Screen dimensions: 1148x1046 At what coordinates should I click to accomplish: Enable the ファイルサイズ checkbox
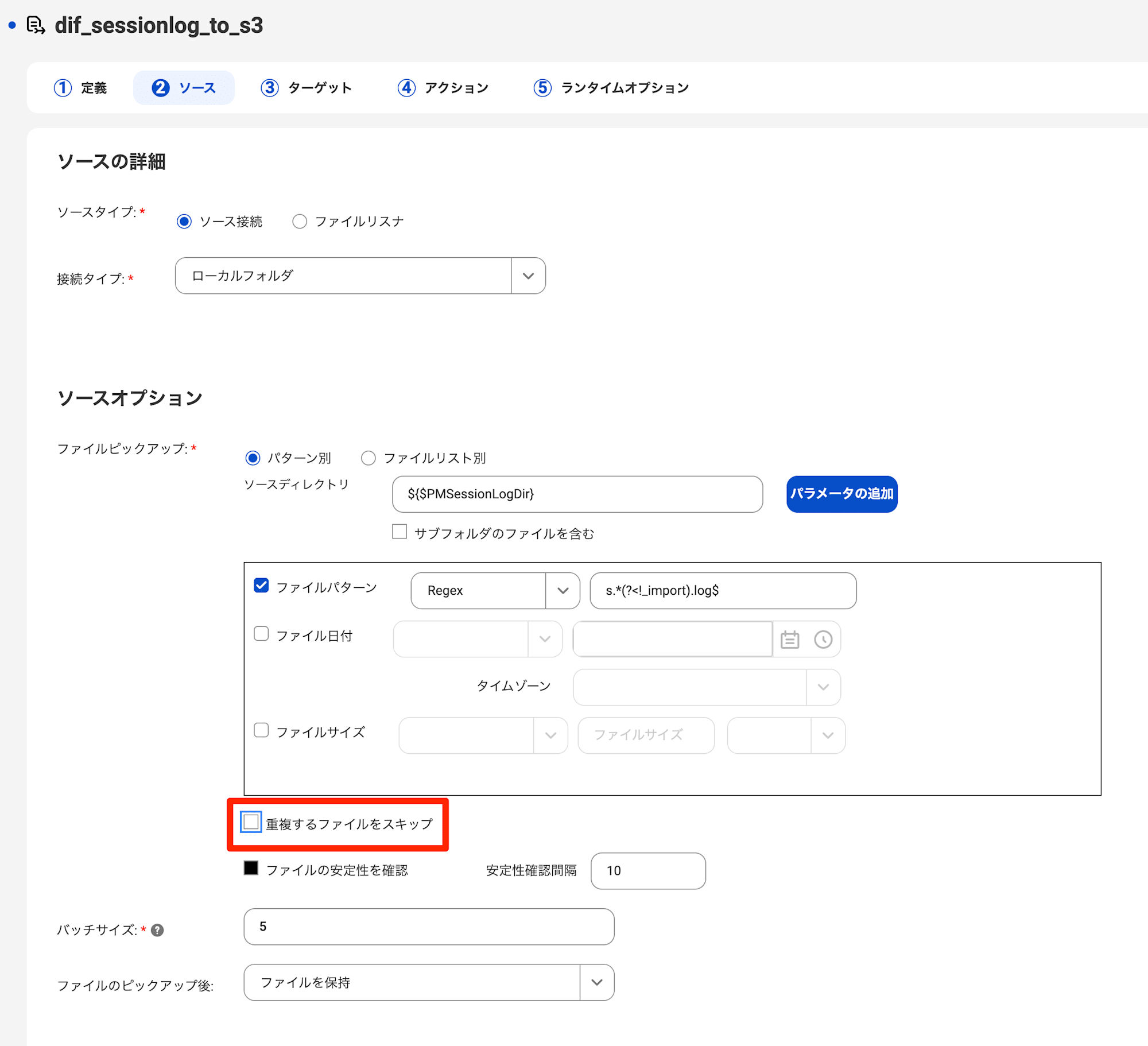pyautogui.click(x=261, y=730)
